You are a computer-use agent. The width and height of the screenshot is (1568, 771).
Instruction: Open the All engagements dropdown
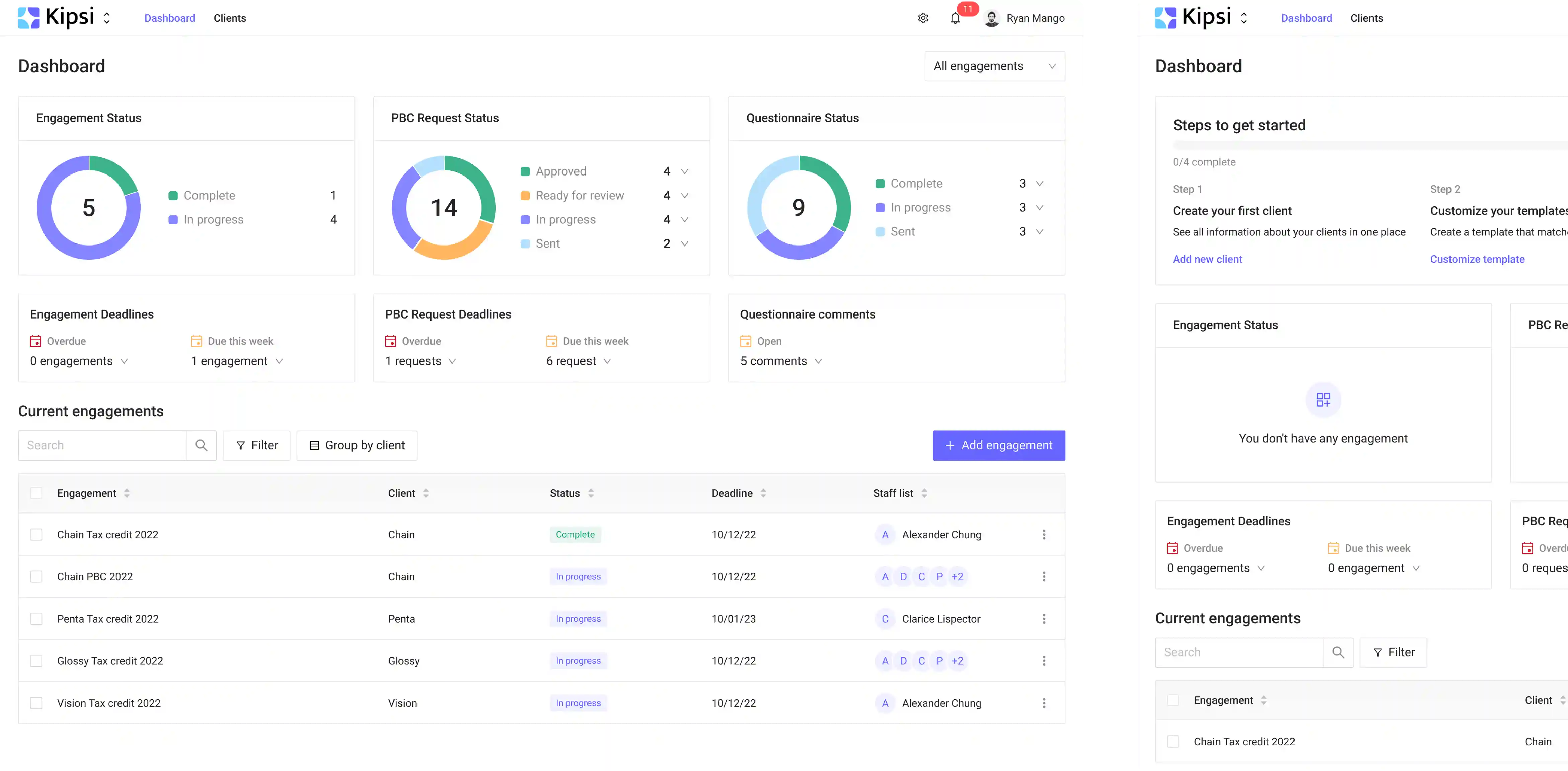(994, 66)
